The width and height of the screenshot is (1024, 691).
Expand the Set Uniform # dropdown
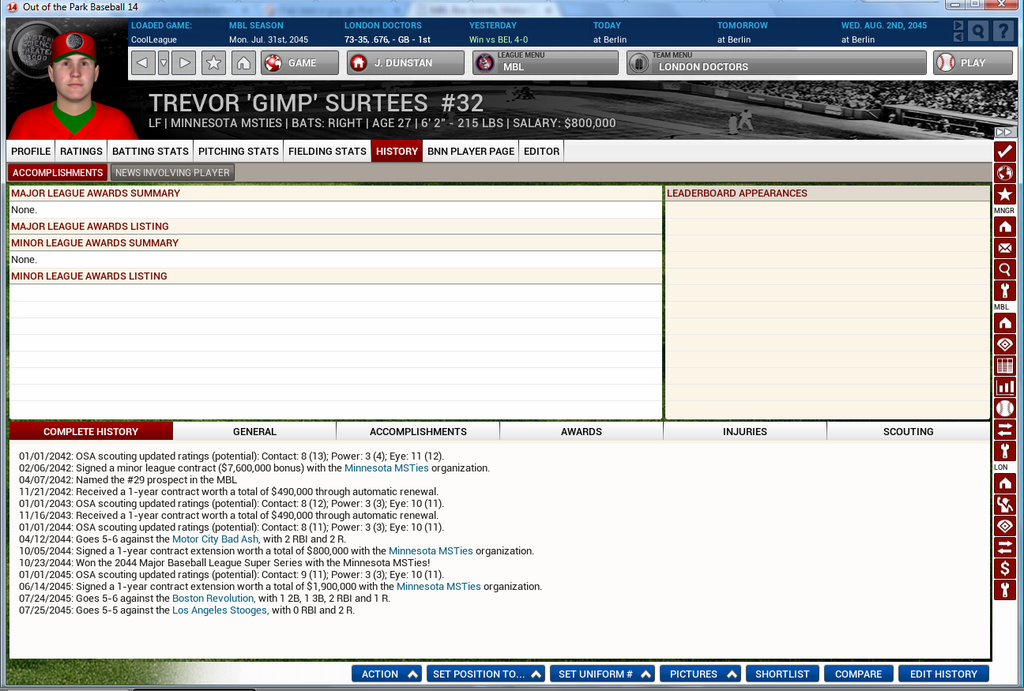(x=602, y=674)
